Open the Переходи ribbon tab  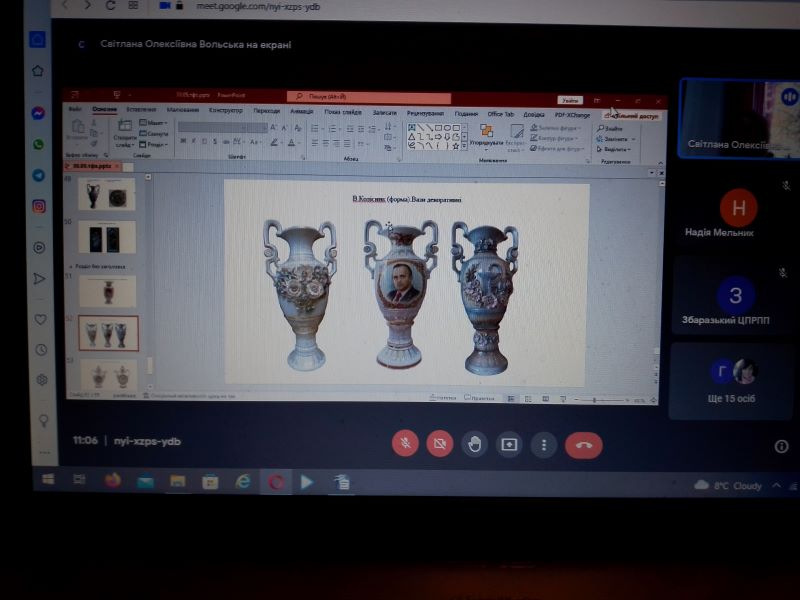coord(266,111)
